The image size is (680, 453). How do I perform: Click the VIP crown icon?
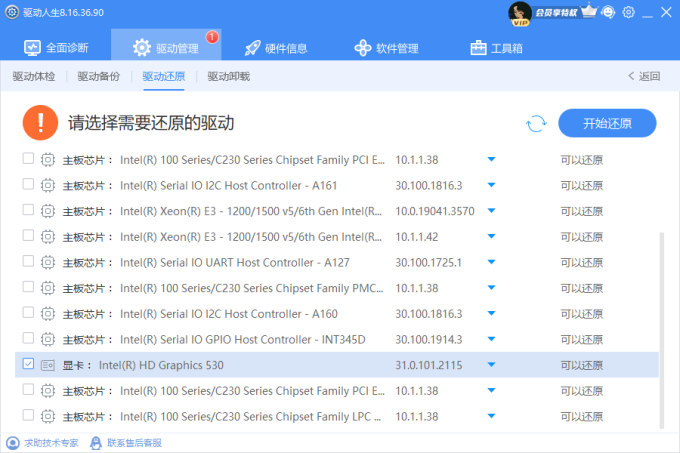point(589,10)
